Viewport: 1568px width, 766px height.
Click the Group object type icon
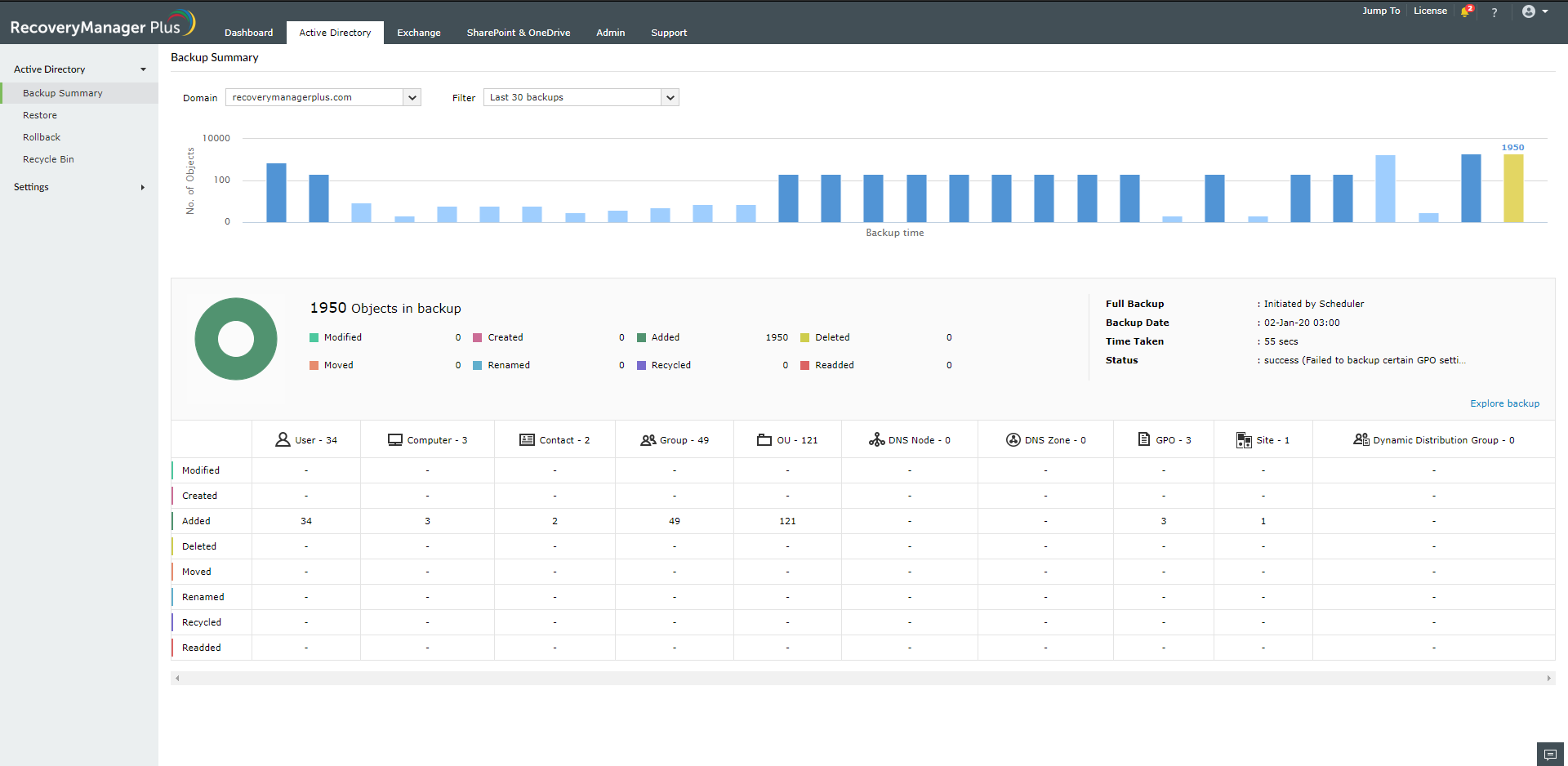tap(648, 440)
